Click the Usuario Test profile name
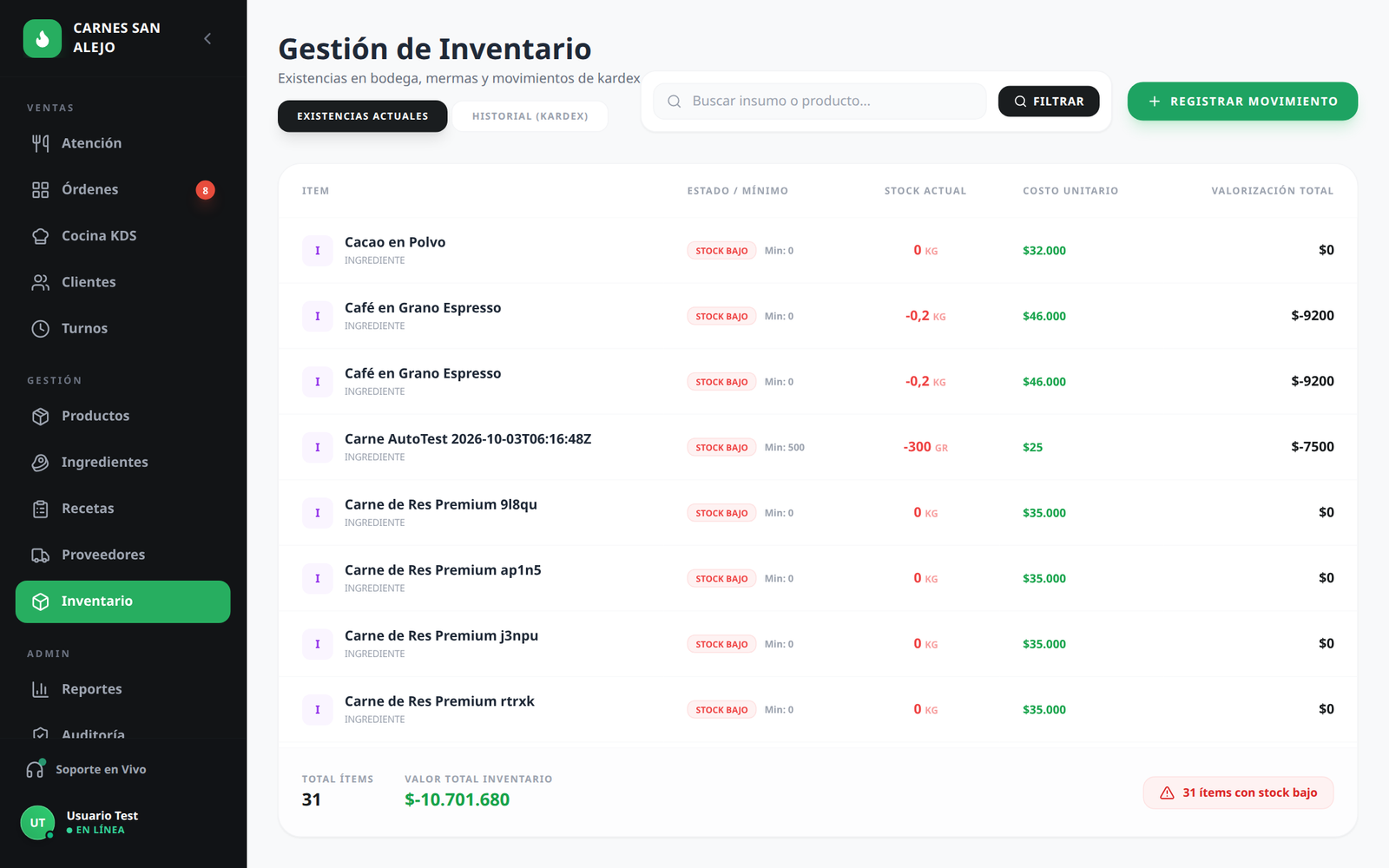Image resolution: width=1389 pixels, height=868 pixels. pyautogui.click(x=102, y=816)
